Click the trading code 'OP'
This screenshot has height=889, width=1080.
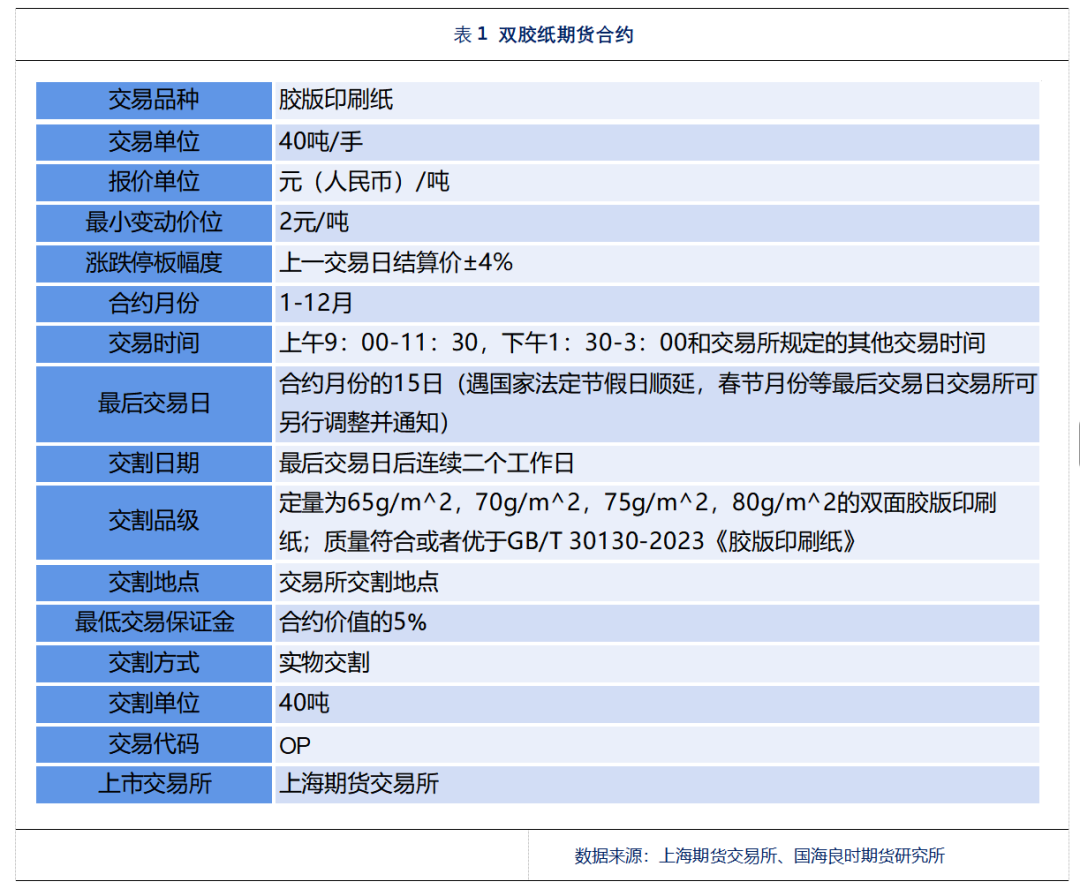[295, 746]
